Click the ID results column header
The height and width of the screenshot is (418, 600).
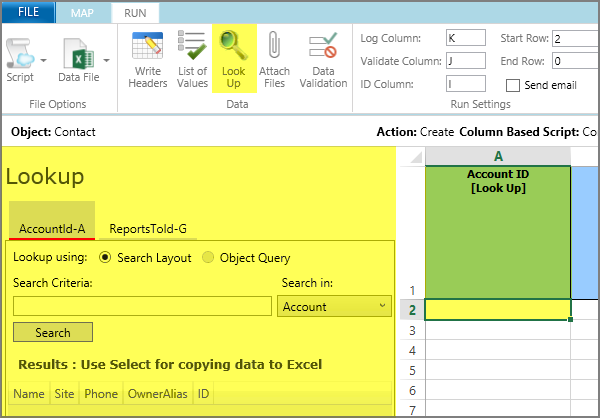click(x=203, y=394)
